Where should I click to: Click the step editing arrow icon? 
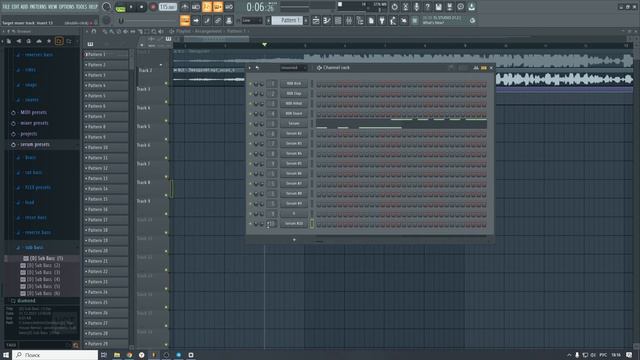coord(196,20)
